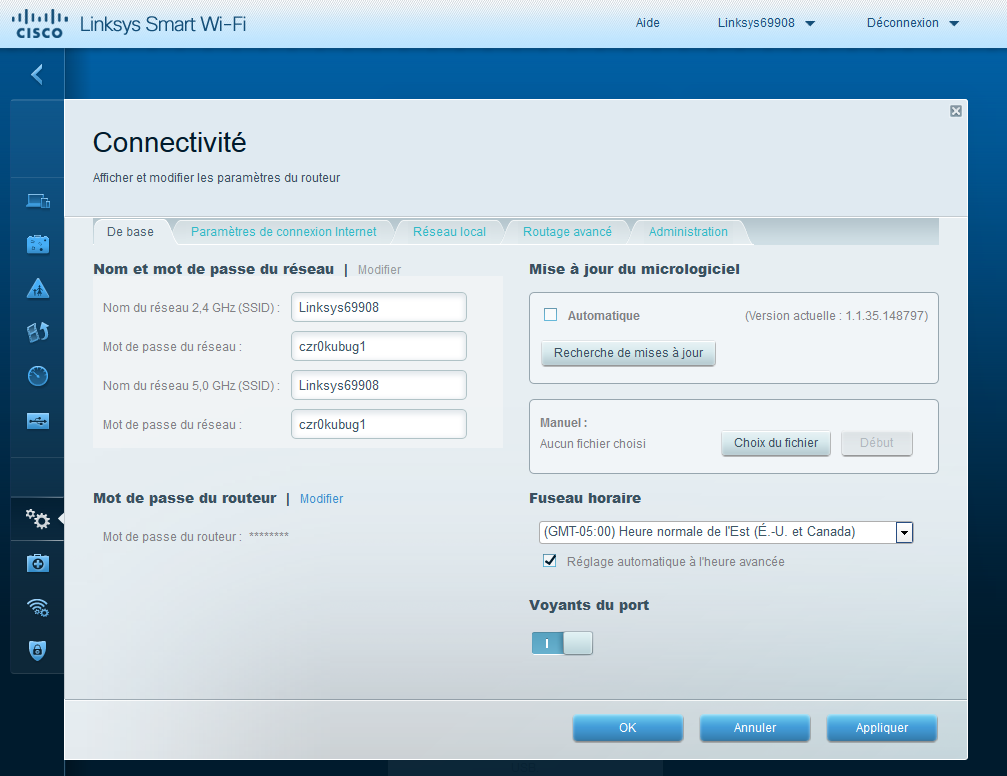The height and width of the screenshot is (776, 1007).
Task: Open the Speed Test gauge icon
Action: (37, 376)
